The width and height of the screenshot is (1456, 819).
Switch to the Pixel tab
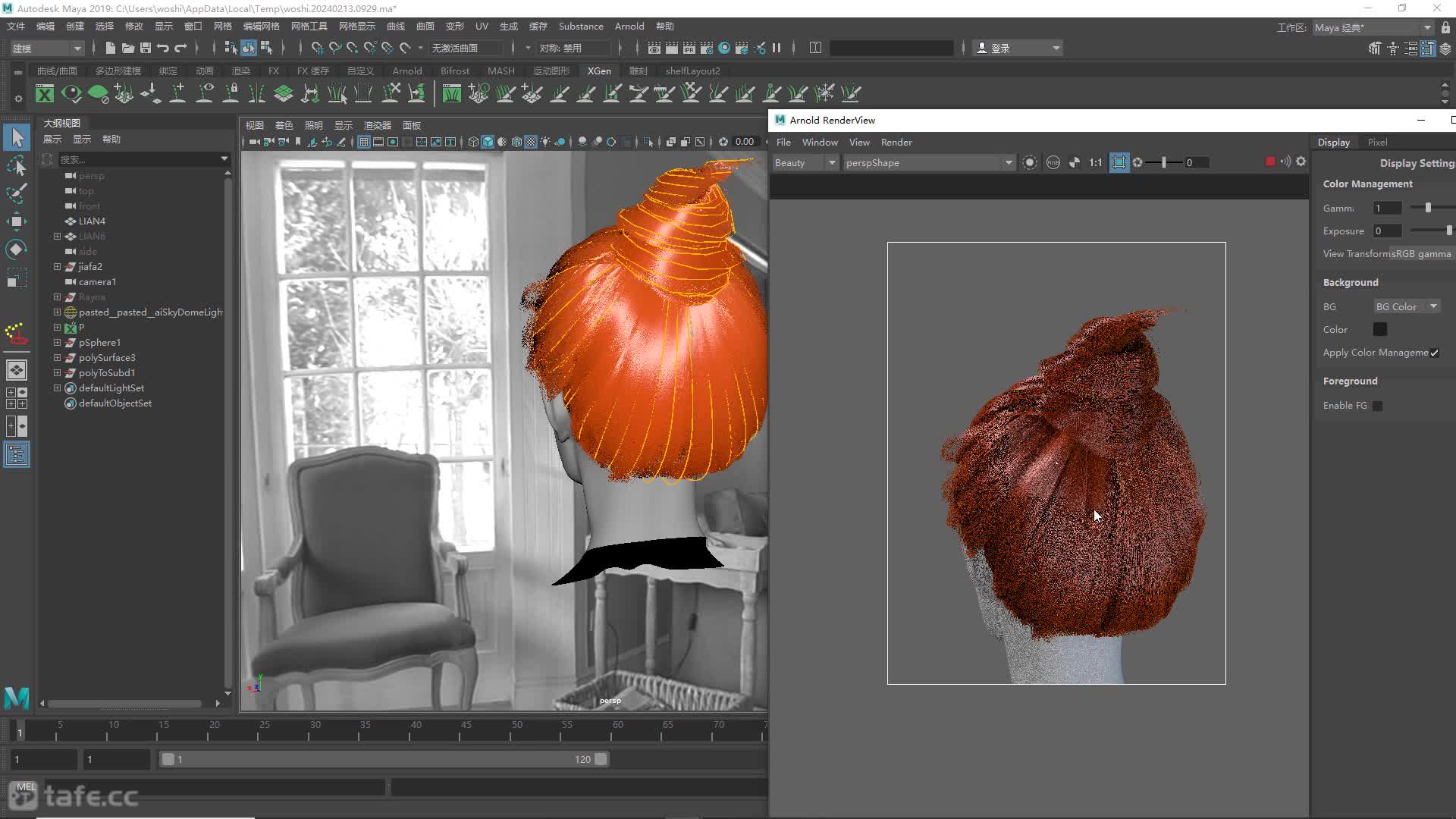tap(1377, 142)
